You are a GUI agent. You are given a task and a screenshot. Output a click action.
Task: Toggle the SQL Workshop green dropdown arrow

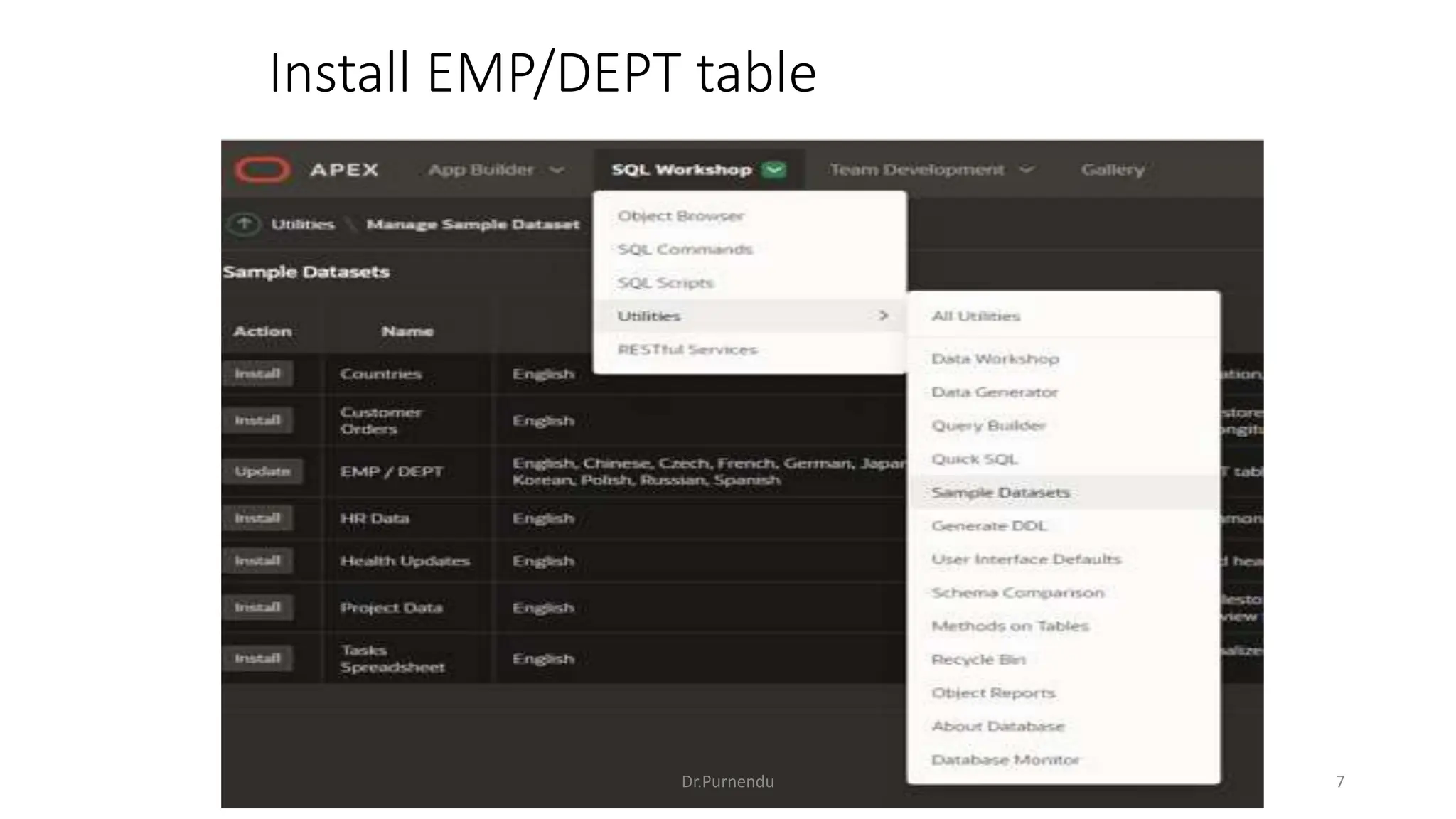click(774, 170)
